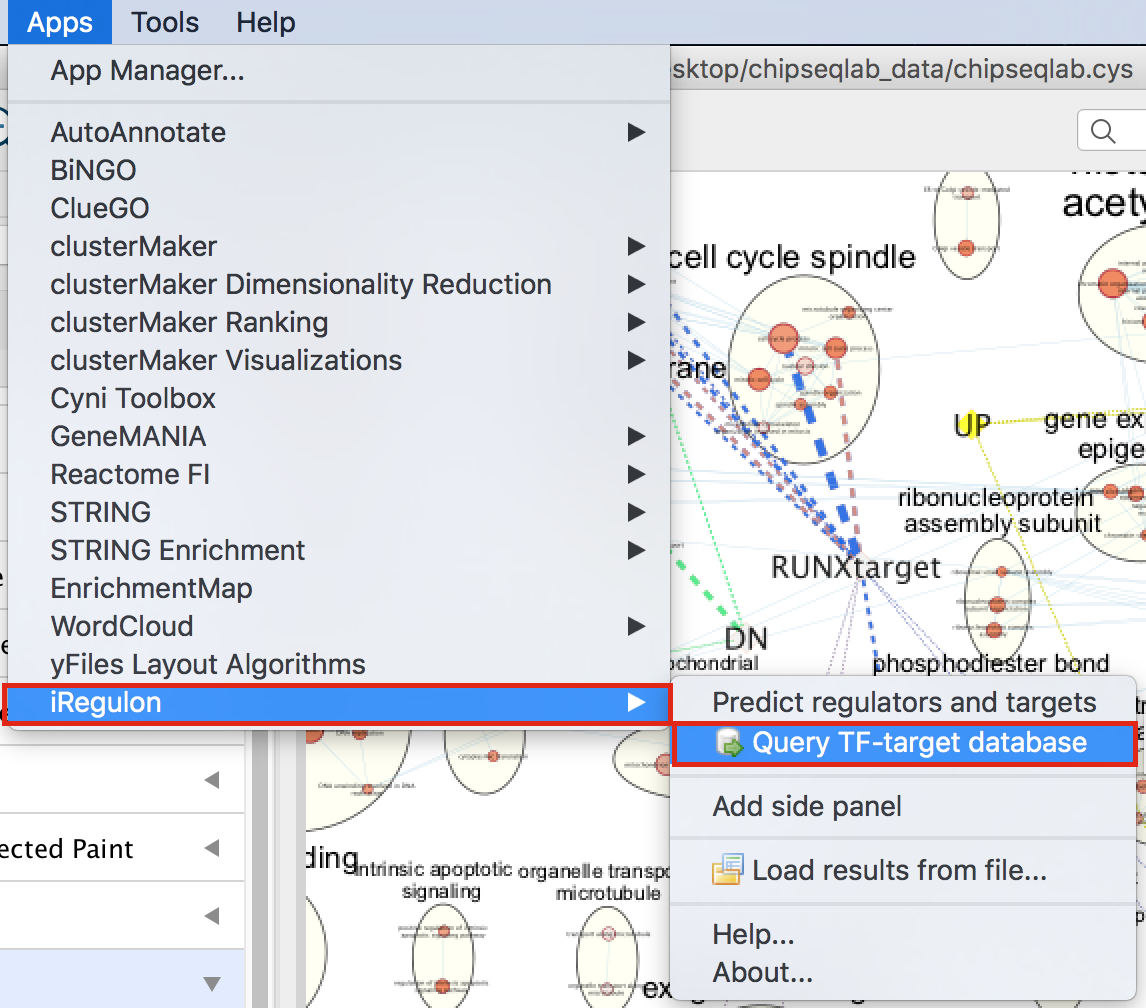Click the Query TF-target database icon
Screen dimensions: 1146x1008
click(x=731, y=743)
